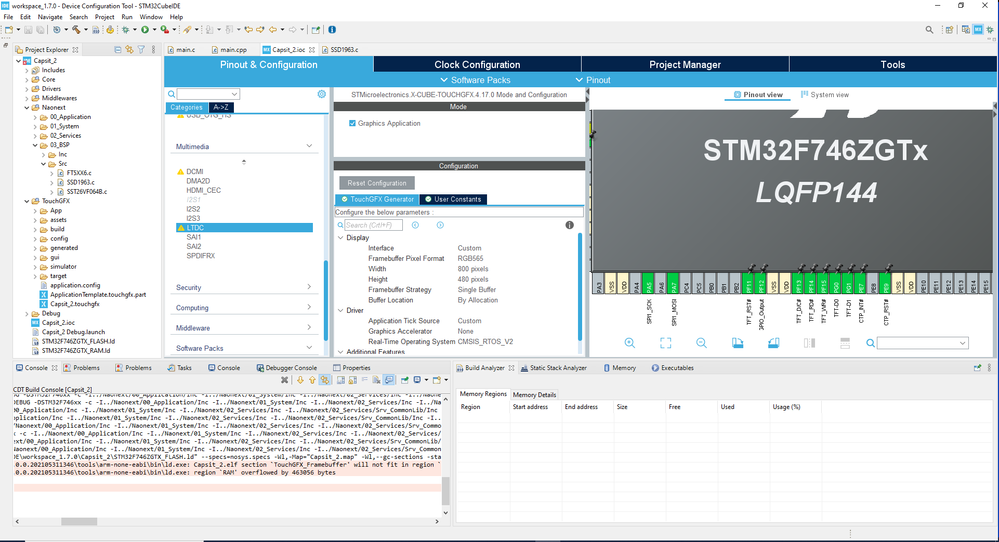Click console horizontal scrollbar thumb
999x542 pixels.
point(79,521)
